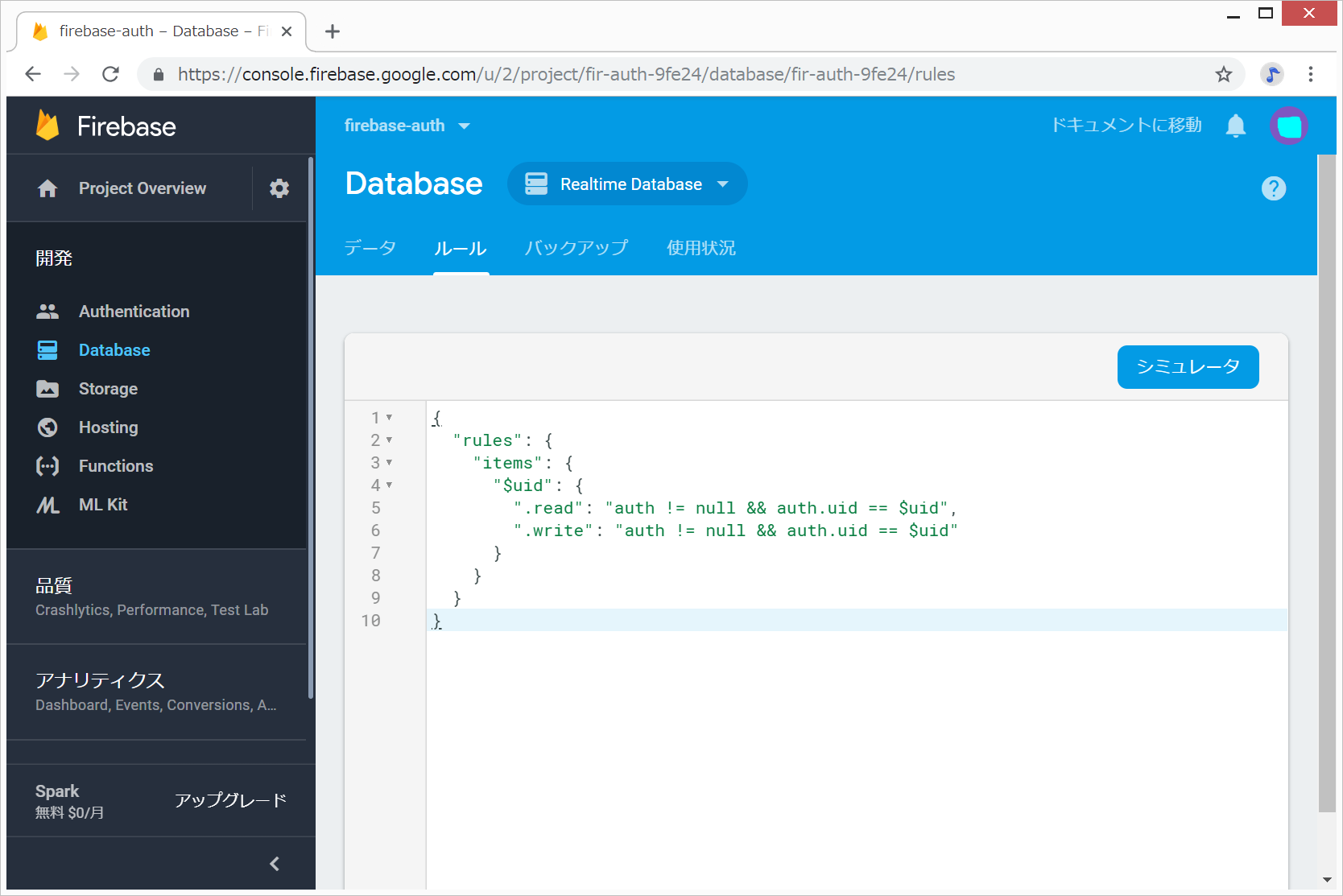Viewport: 1343px width, 896px height.
Task: Fold the code block at line 1
Action: click(390, 418)
